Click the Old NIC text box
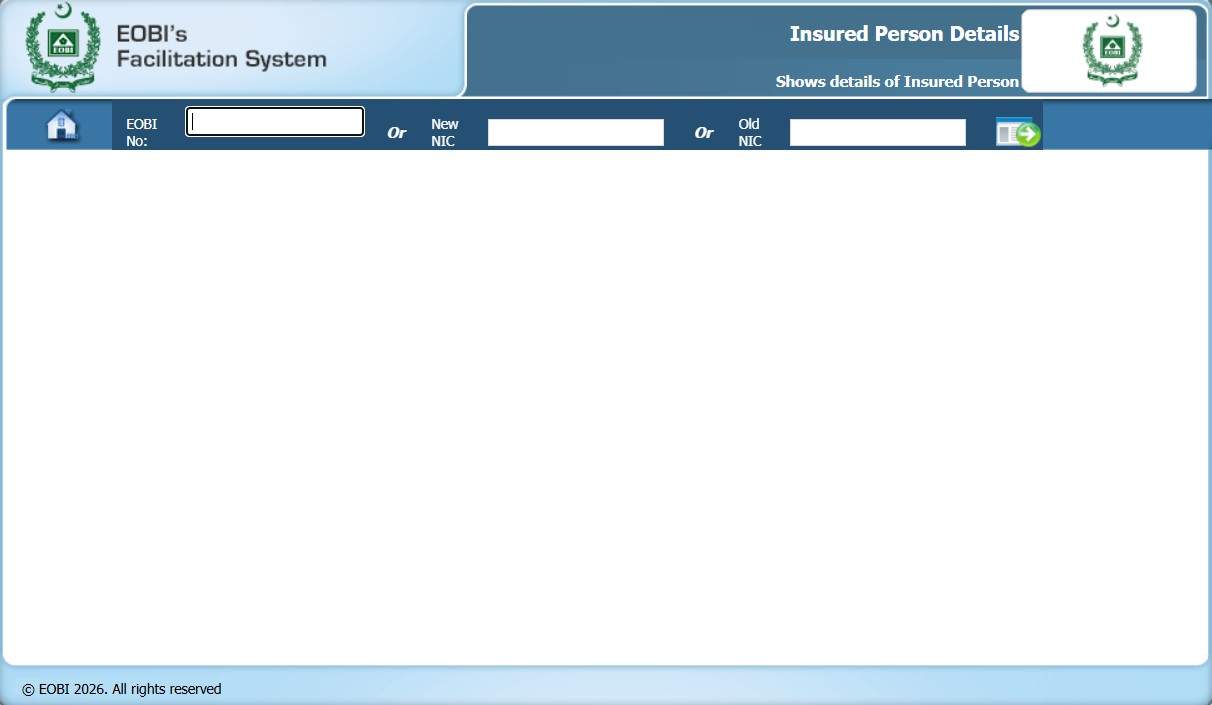The height and width of the screenshot is (705, 1212). click(877, 131)
